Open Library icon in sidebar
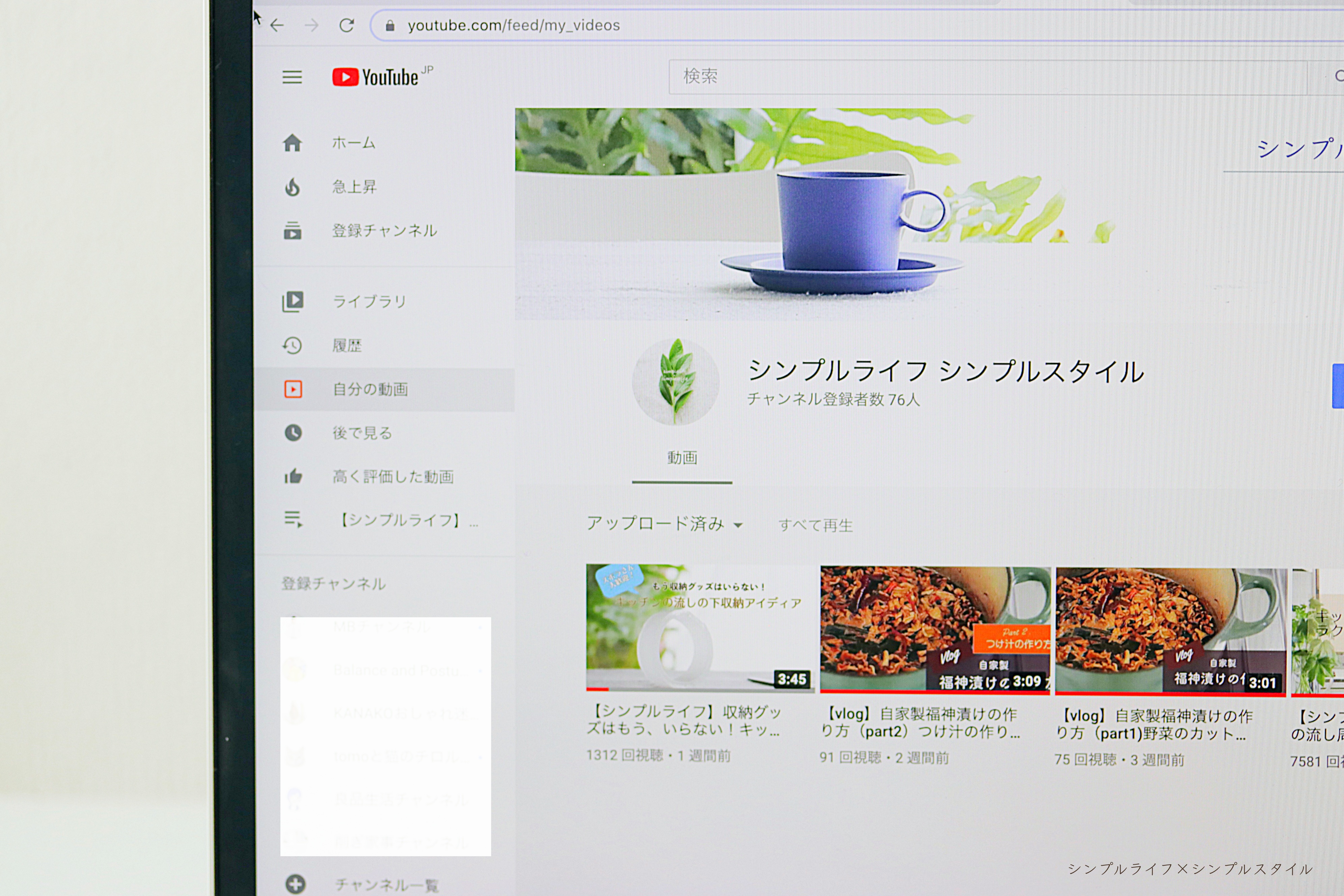 click(x=292, y=301)
